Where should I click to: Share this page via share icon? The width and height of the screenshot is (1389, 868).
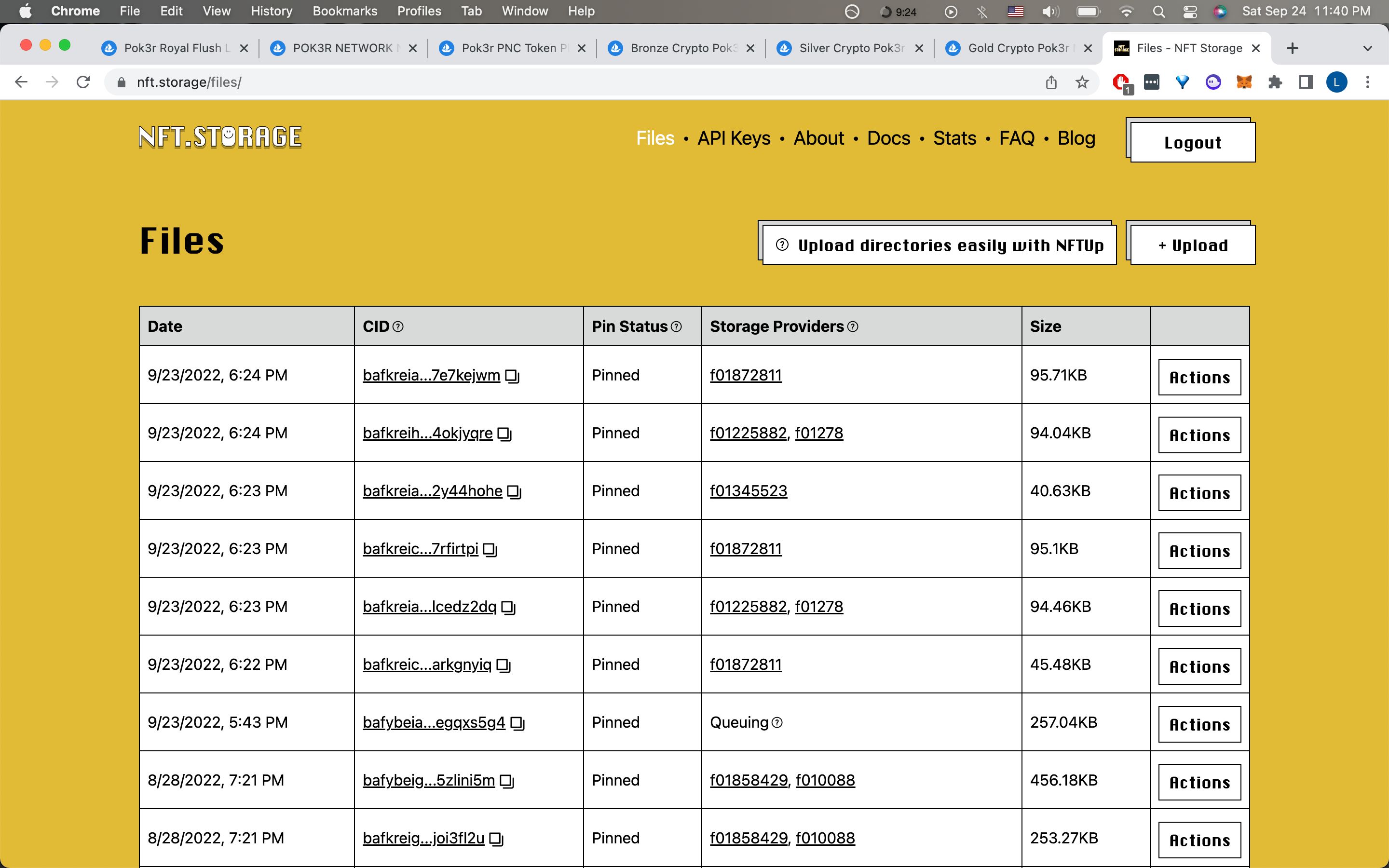click(x=1051, y=82)
